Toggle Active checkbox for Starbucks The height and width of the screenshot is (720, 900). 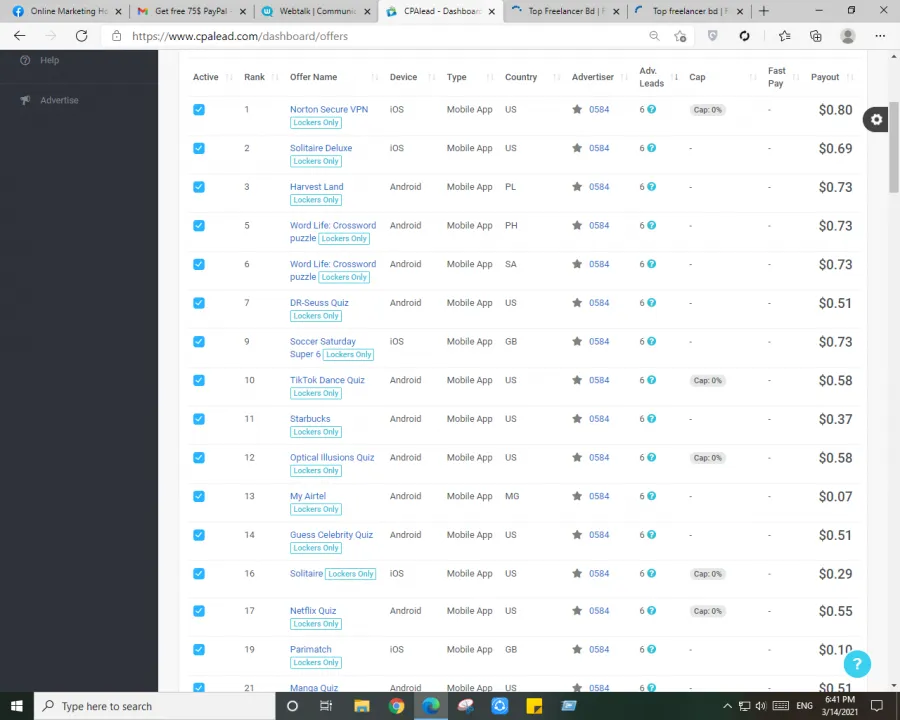(x=199, y=419)
